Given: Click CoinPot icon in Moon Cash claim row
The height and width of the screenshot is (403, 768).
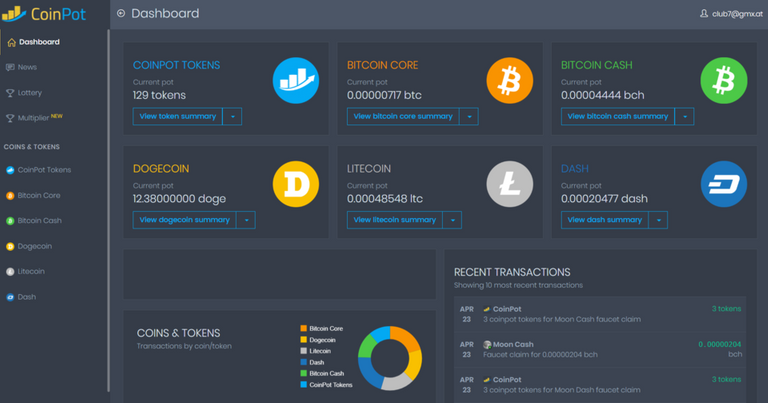Looking at the screenshot, I should [x=487, y=309].
